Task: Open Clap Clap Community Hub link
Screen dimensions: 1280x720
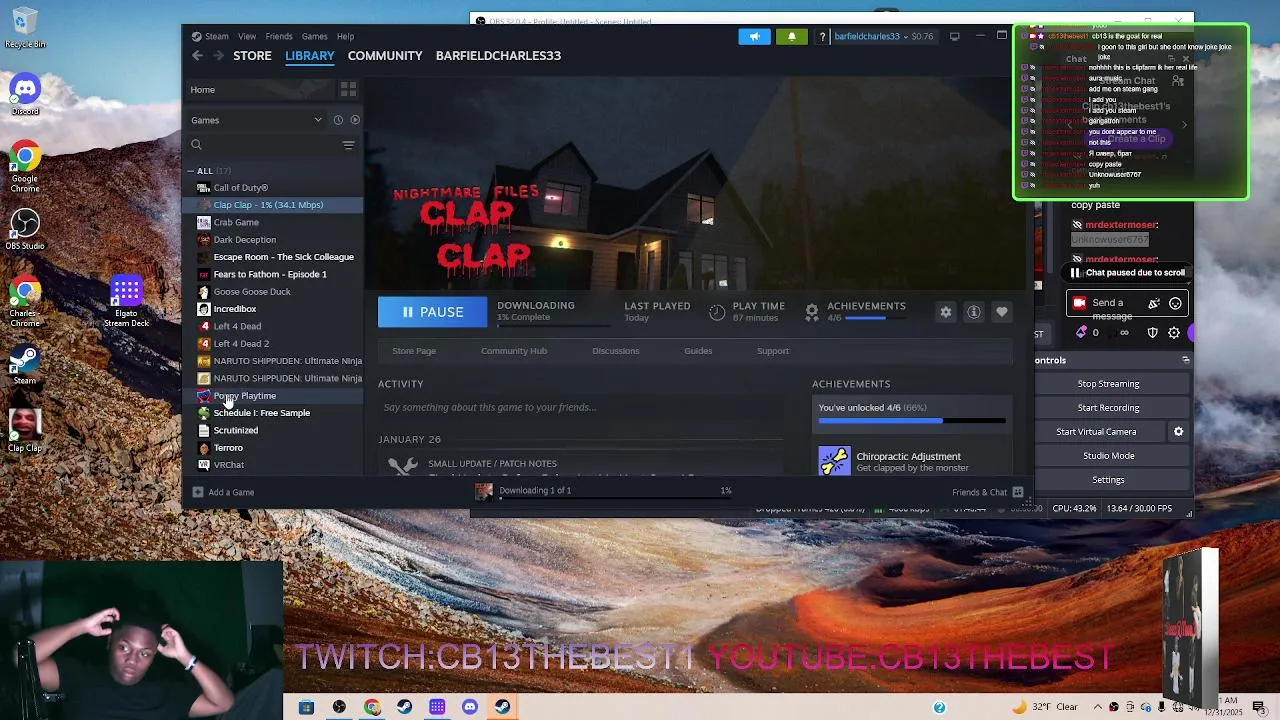Action: [x=514, y=351]
